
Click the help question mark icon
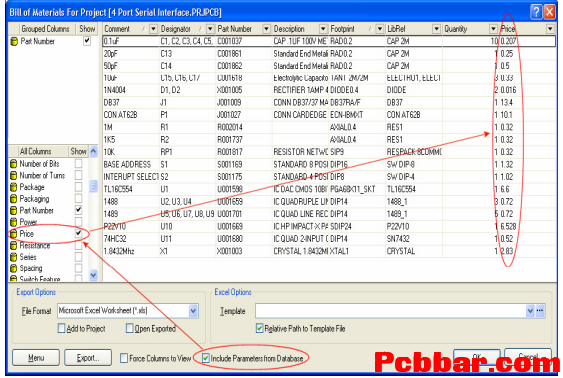pos(536,12)
